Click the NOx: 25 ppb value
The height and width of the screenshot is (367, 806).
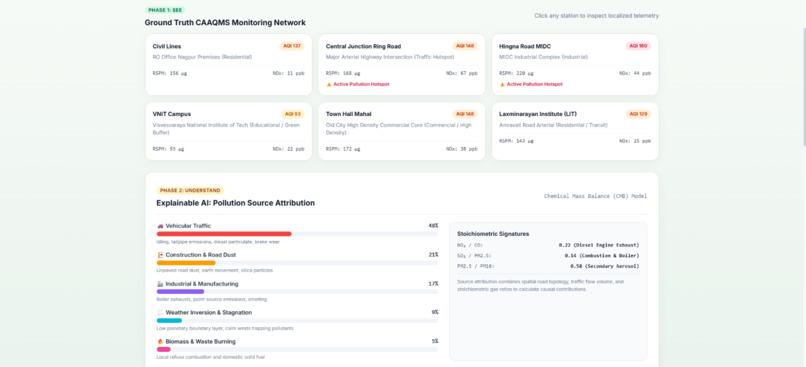click(x=635, y=141)
